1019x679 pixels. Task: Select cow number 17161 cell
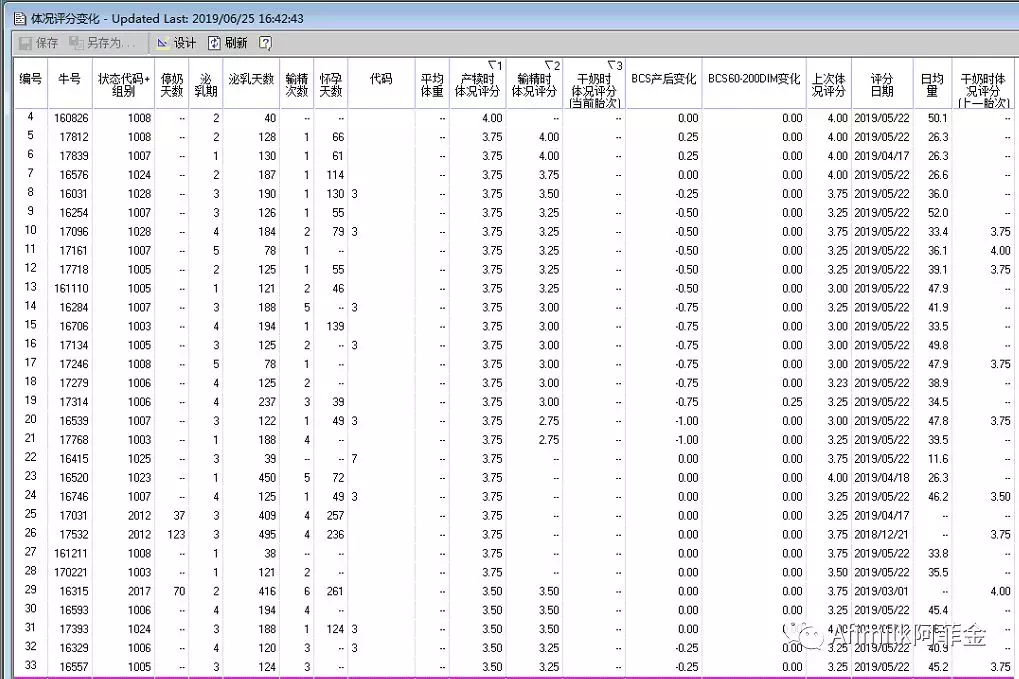74,250
